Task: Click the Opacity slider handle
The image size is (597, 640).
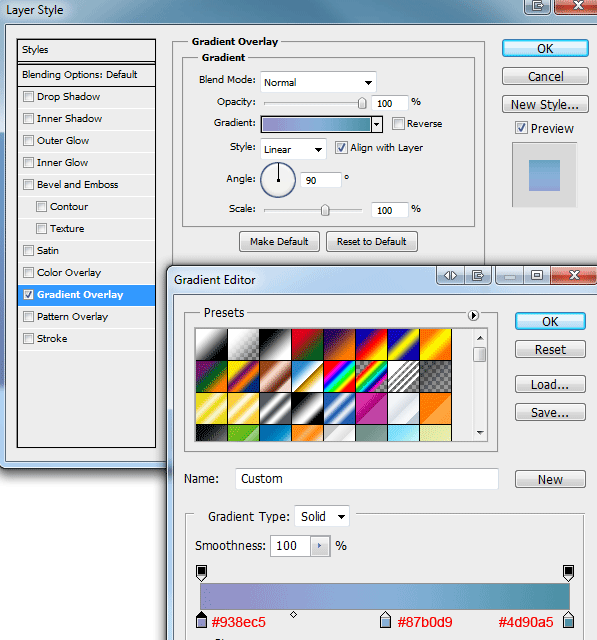Action: (x=362, y=103)
